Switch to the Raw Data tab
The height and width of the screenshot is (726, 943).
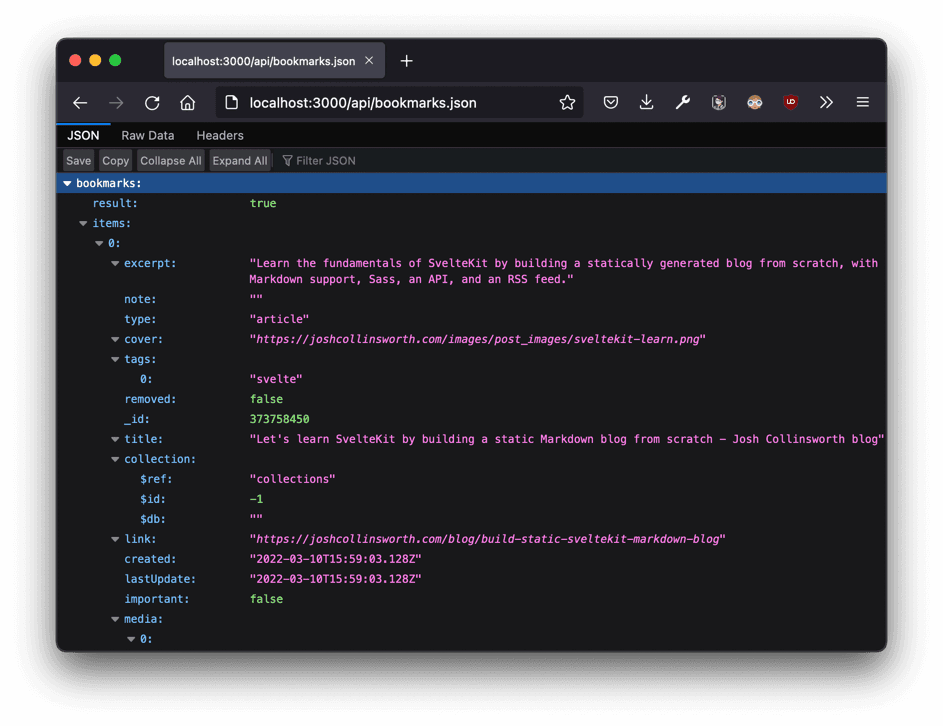click(148, 136)
